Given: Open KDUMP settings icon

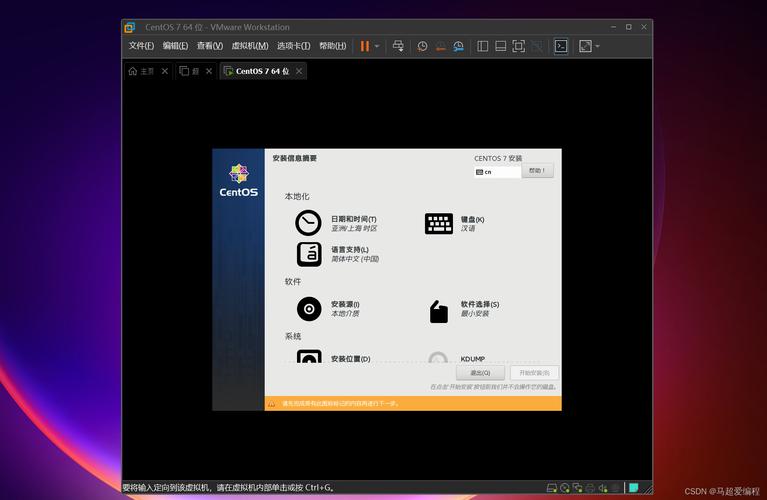Looking at the screenshot, I should tap(438, 357).
